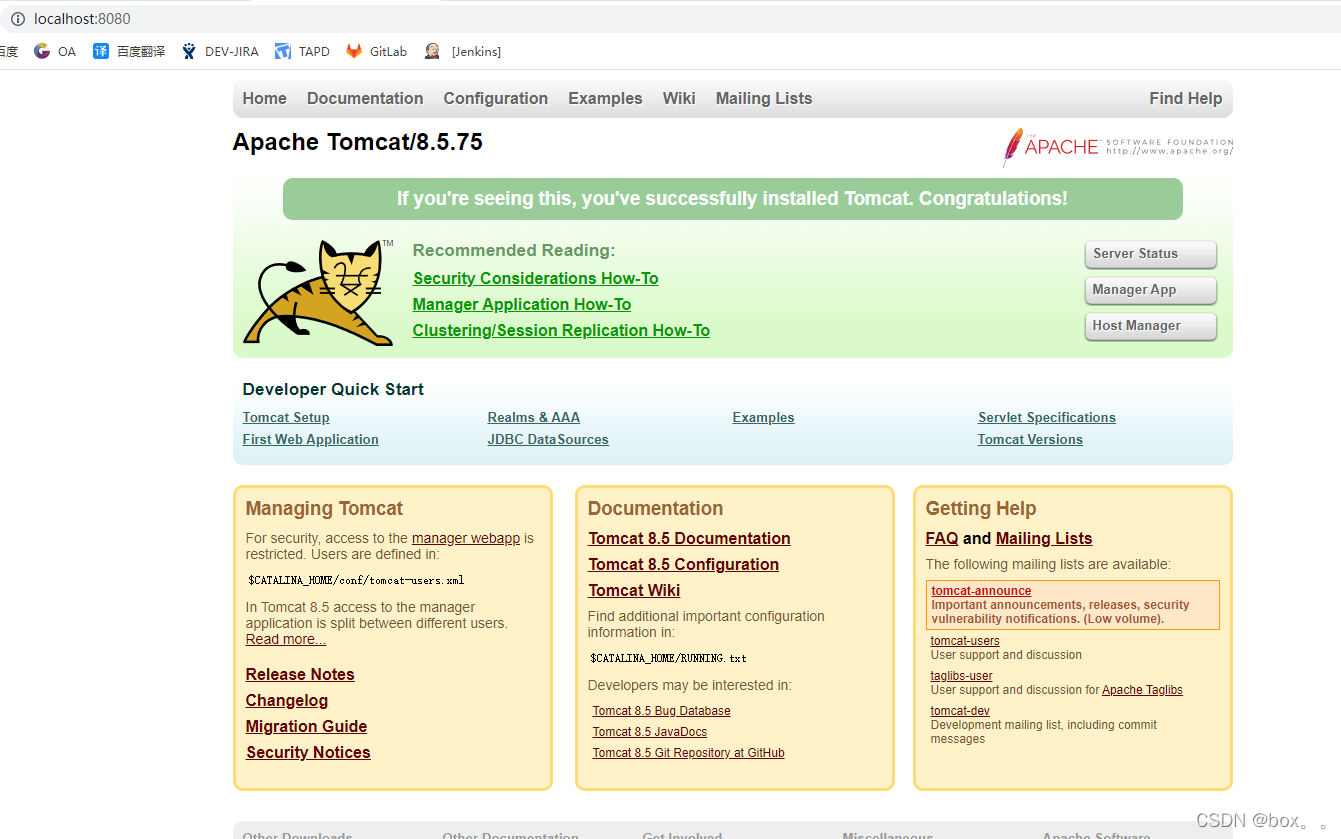Follow the manager webapp link
The width and height of the screenshot is (1341, 839).
tap(466, 538)
